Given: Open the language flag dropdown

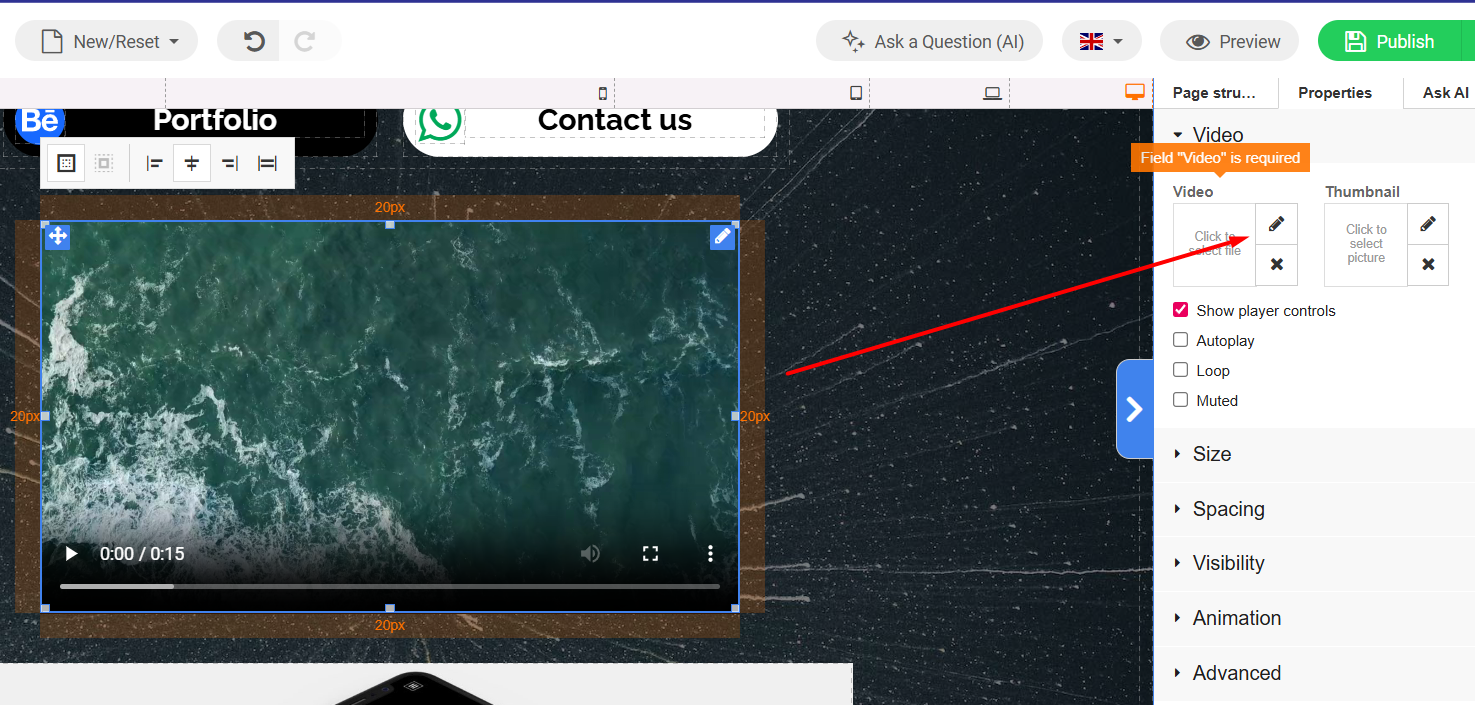Looking at the screenshot, I should [x=1101, y=41].
